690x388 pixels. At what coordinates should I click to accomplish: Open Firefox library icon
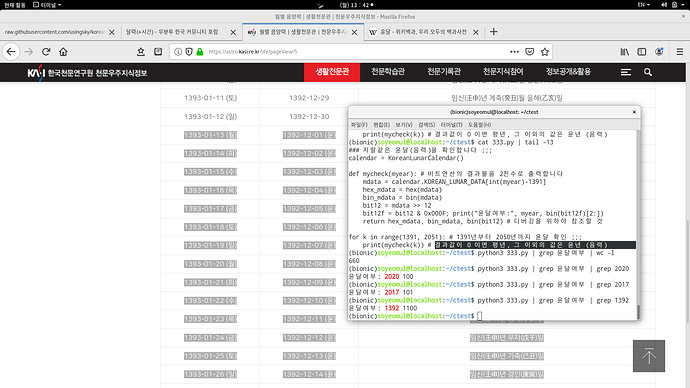tap(624, 51)
